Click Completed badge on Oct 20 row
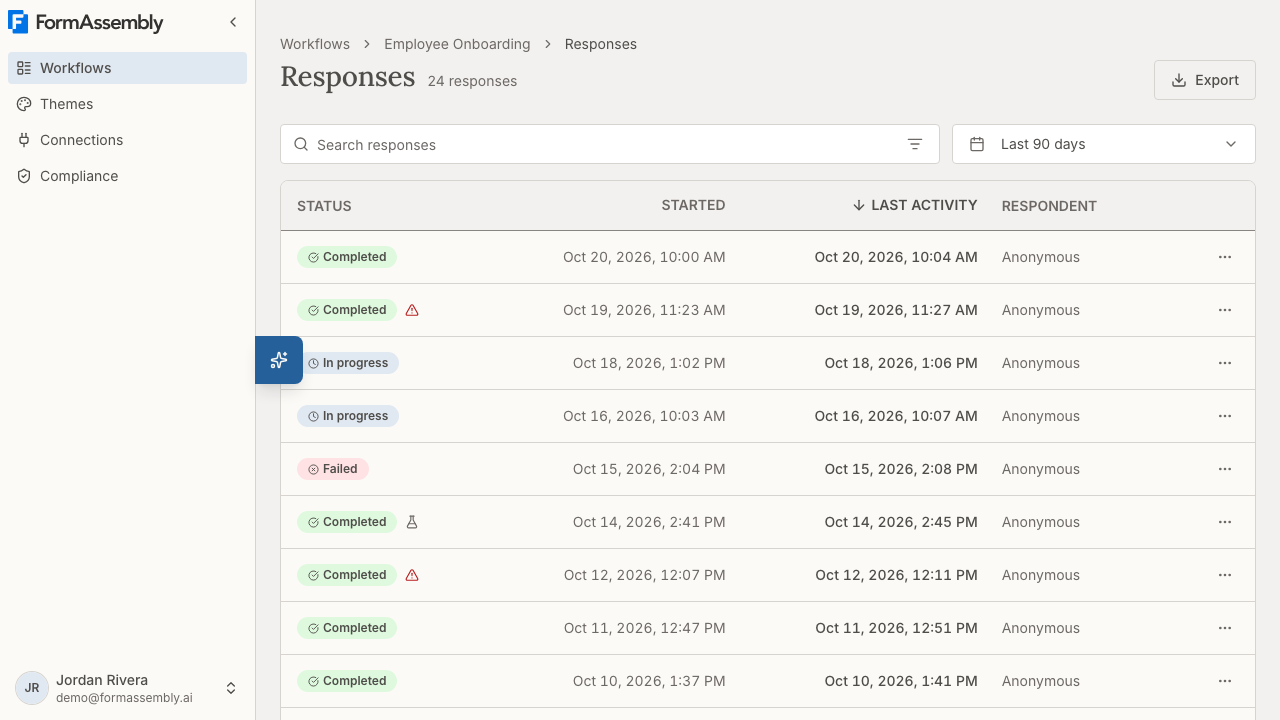This screenshot has width=1280, height=720. coord(347,257)
